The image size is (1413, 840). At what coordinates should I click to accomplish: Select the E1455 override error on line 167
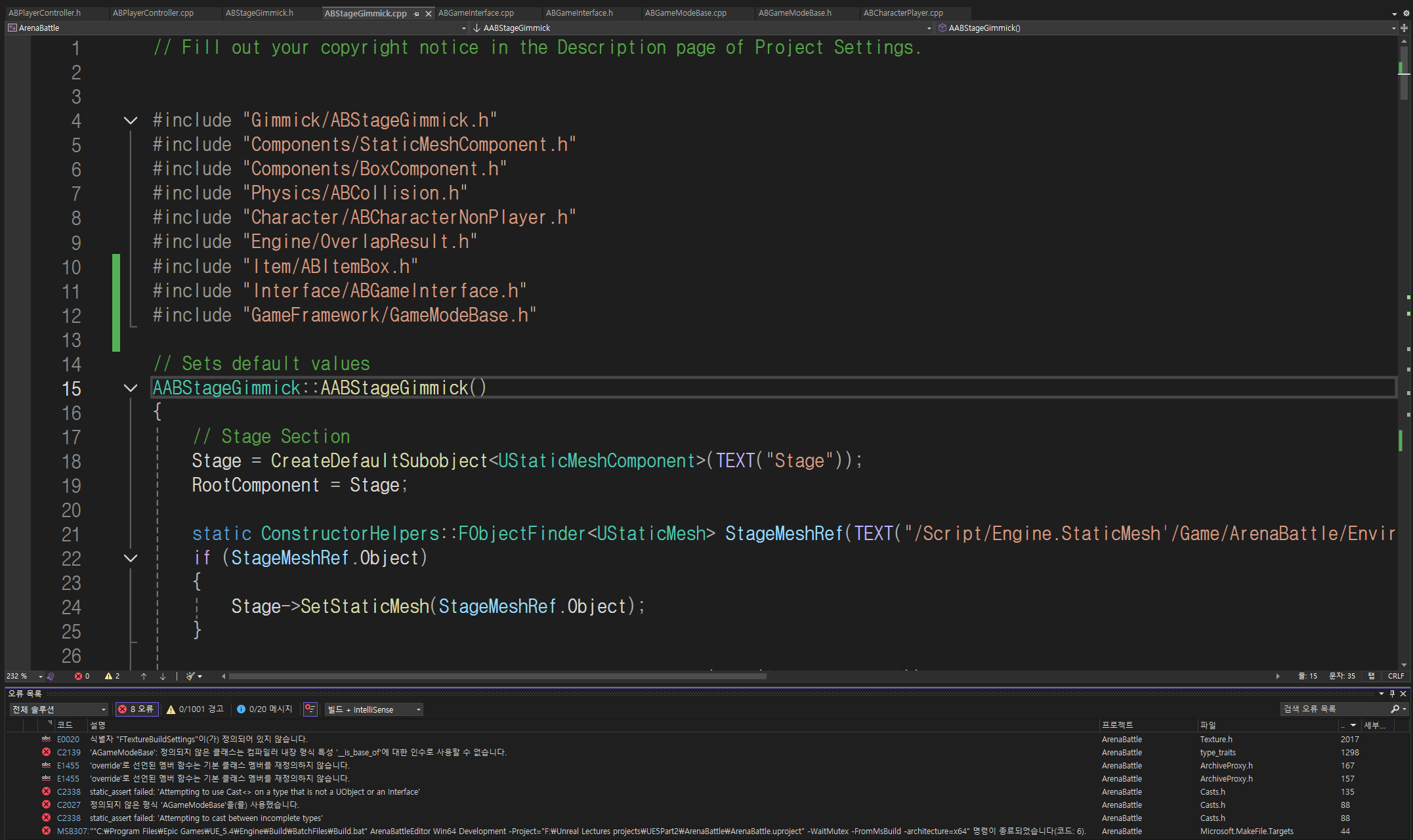tap(707, 766)
